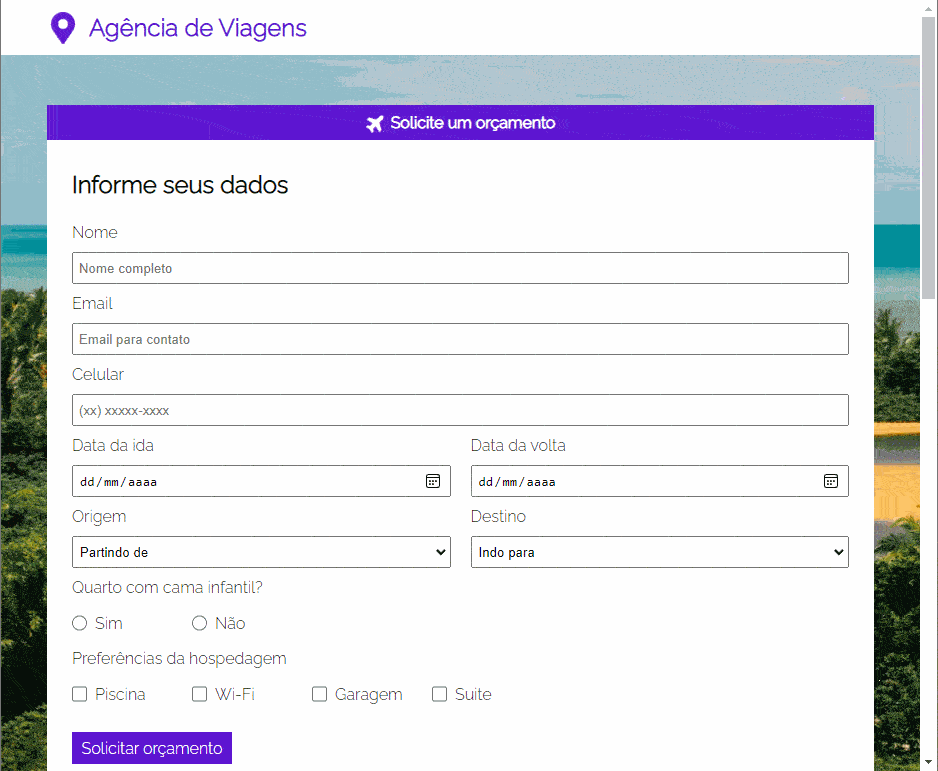Screen dimensions: 938x771
Task: Click the Agência de Viagens title link
Action: [197, 28]
